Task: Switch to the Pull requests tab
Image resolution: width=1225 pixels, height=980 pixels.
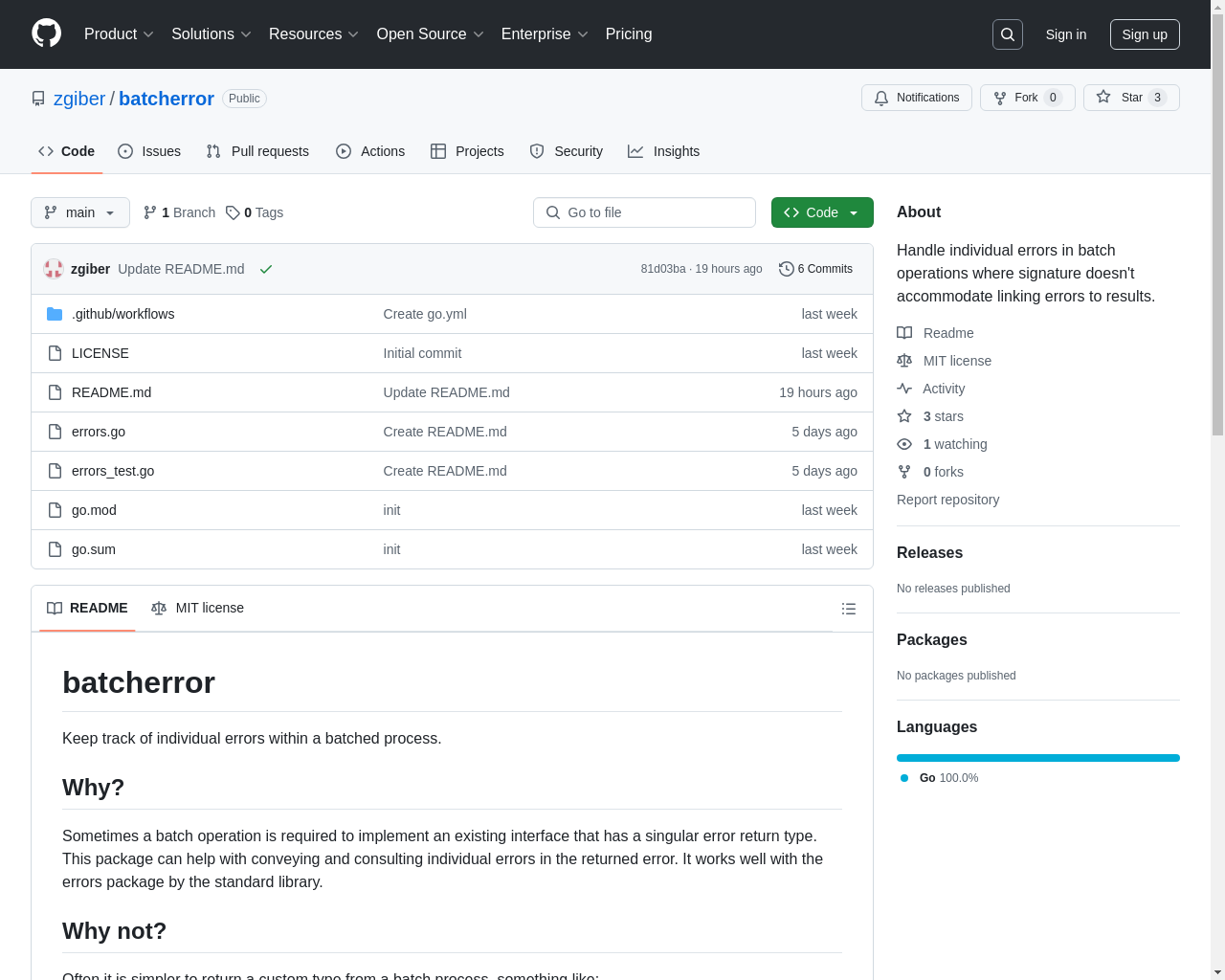Action: point(257,151)
